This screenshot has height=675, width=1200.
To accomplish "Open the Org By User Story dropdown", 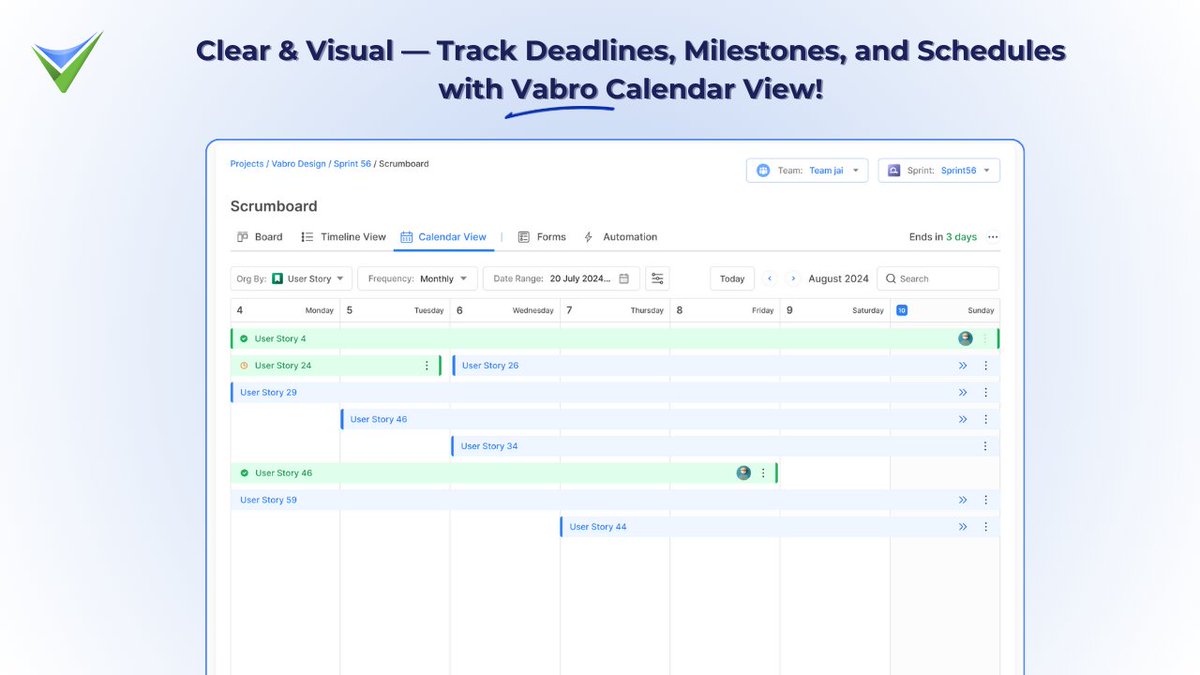I will click(x=291, y=279).
